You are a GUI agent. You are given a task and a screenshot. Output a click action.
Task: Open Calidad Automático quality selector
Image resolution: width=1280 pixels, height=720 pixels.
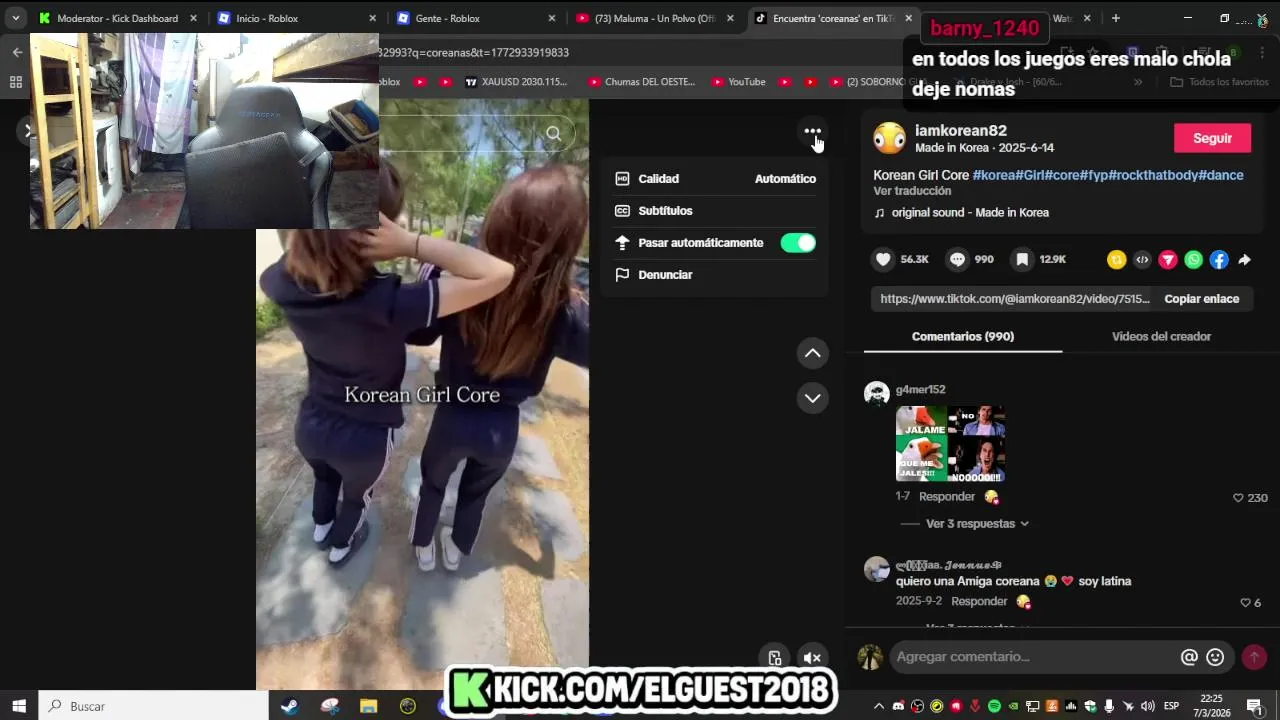[715, 179]
